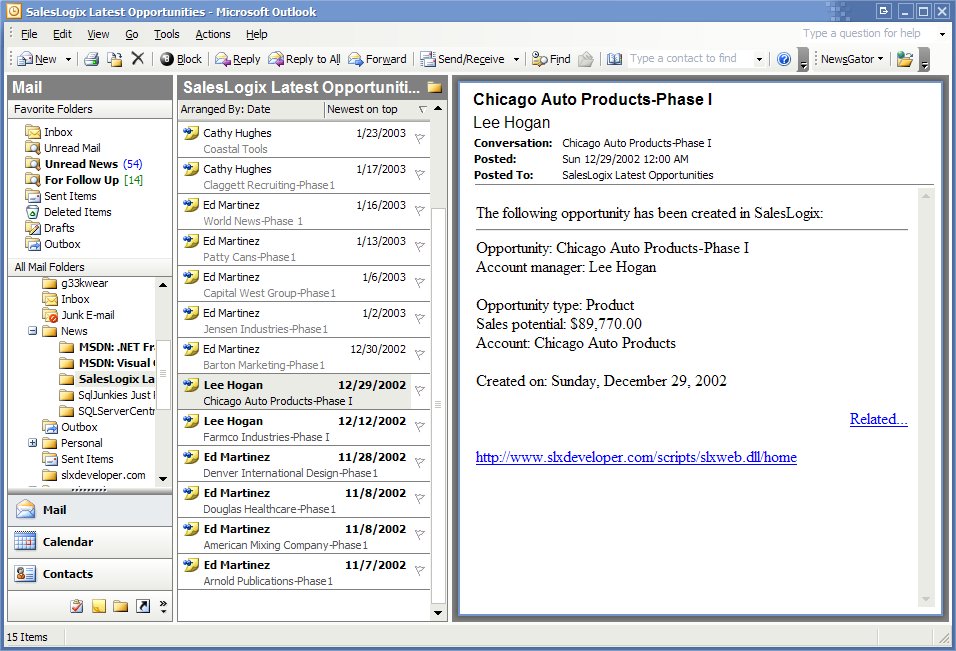Viewport: 956px width, 651px height.
Task: Click the Block sender button
Action: (x=180, y=59)
